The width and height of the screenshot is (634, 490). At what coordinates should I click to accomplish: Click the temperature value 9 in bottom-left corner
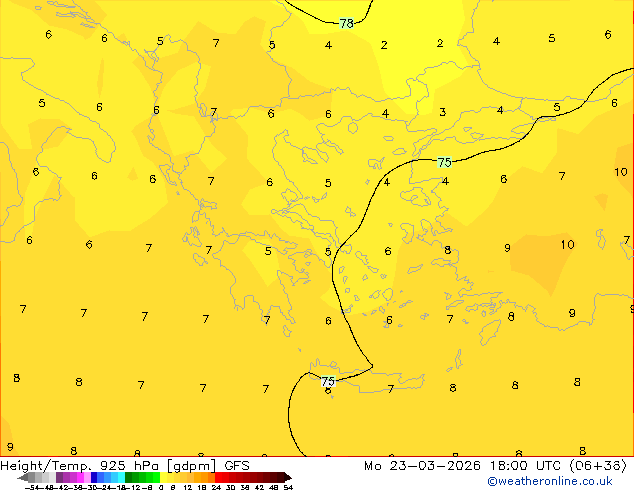coord(10,447)
